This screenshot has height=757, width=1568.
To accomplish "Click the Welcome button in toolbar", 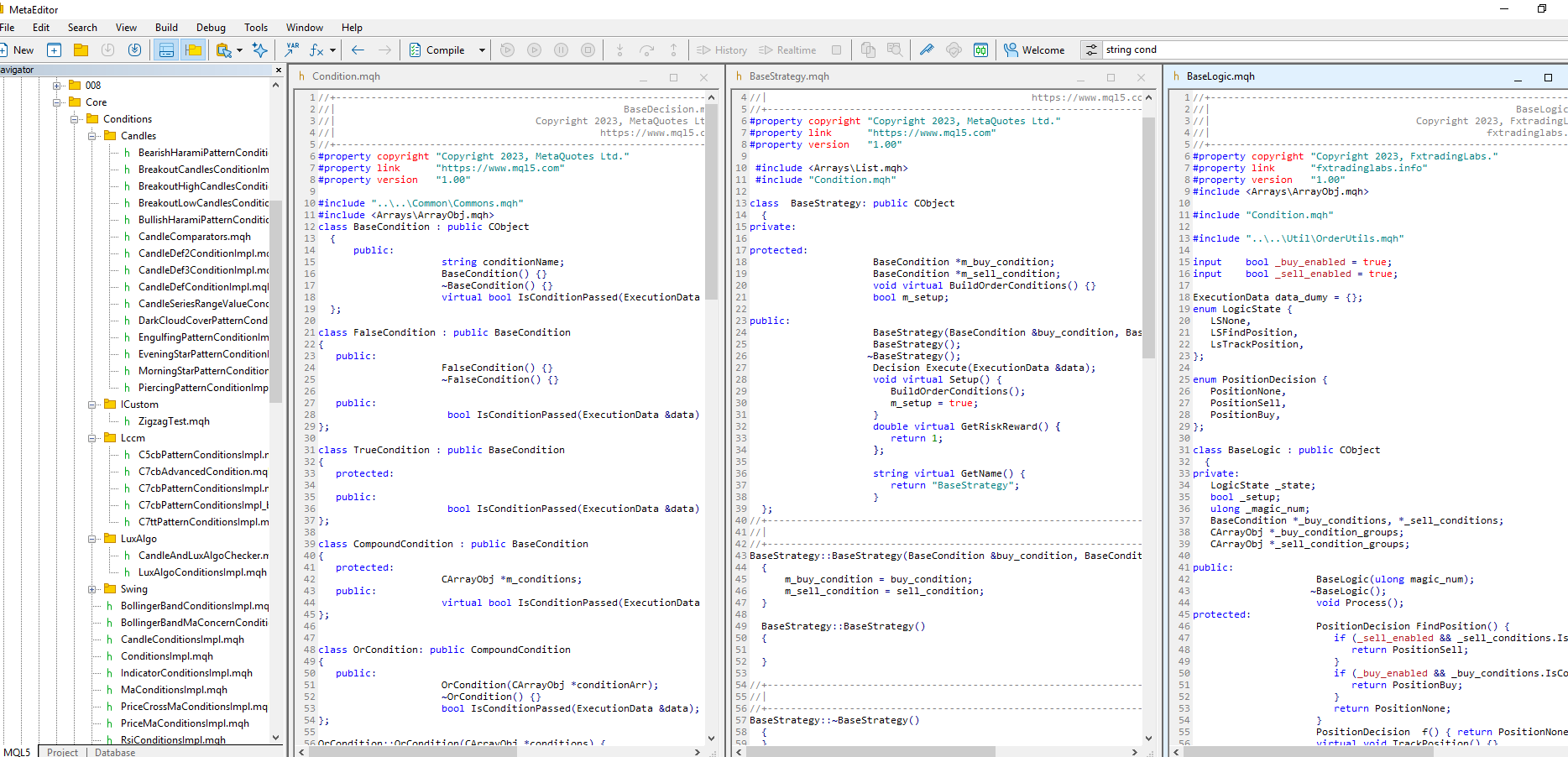I will [x=1034, y=50].
